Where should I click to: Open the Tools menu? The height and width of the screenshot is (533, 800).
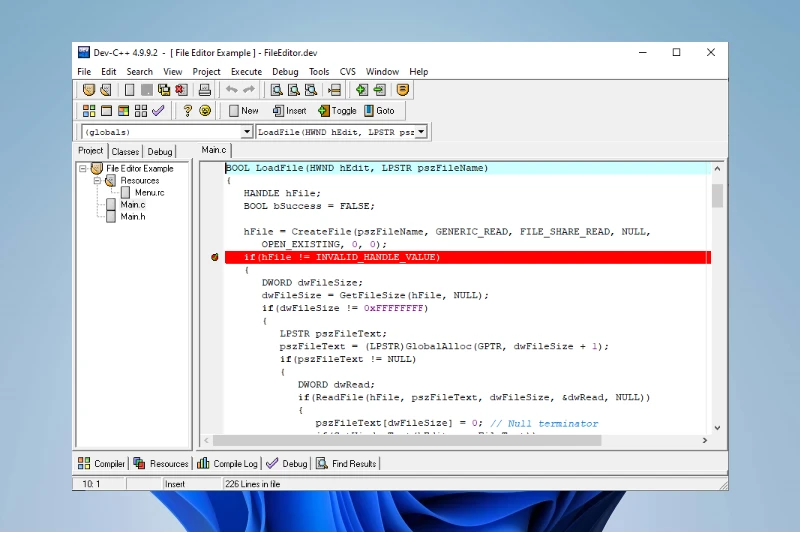pos(319,72)
